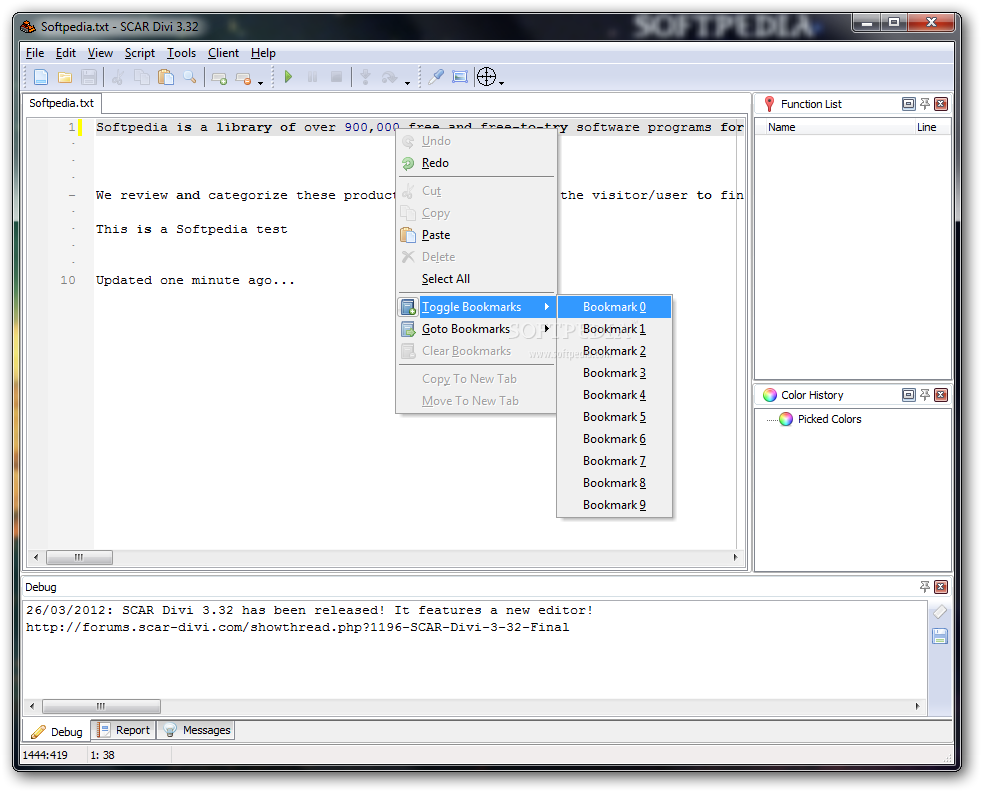982x792 pixels.
Task: Expand Toggle Bookmarks submenu arrow
Action: pos(547,307)
